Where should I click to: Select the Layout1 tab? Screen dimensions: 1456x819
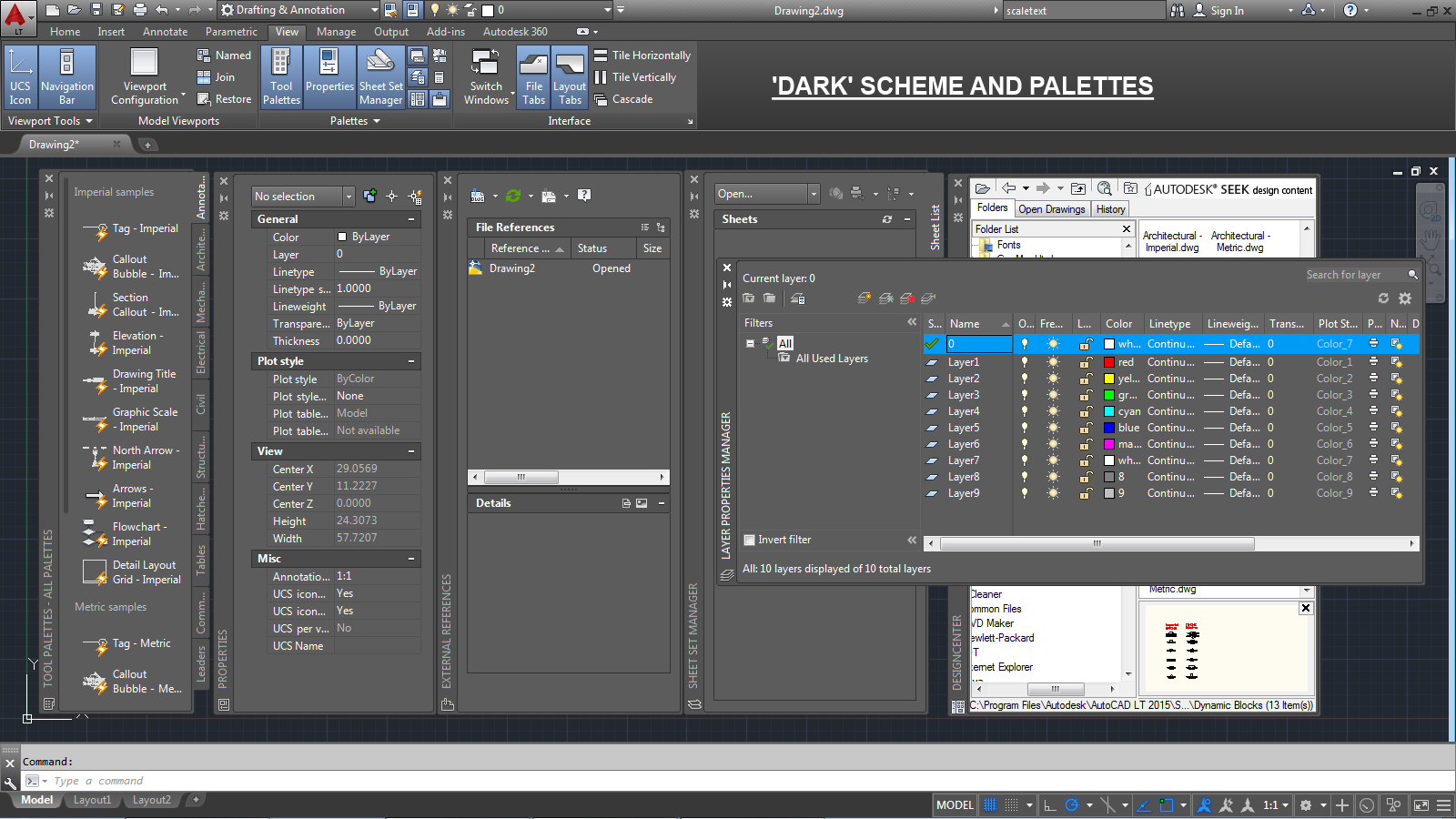tap(92, 800)
